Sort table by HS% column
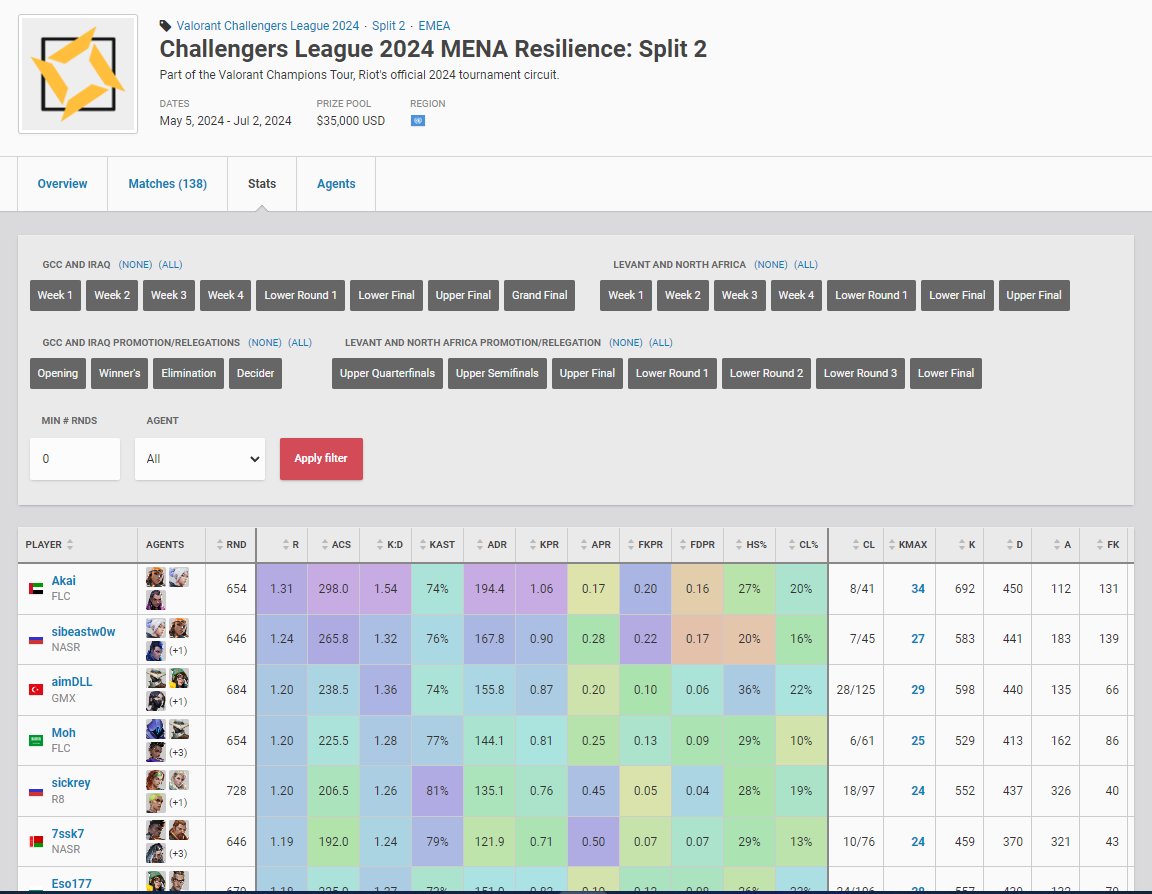This screenshot has height=894, width=1152. point(751,544)
